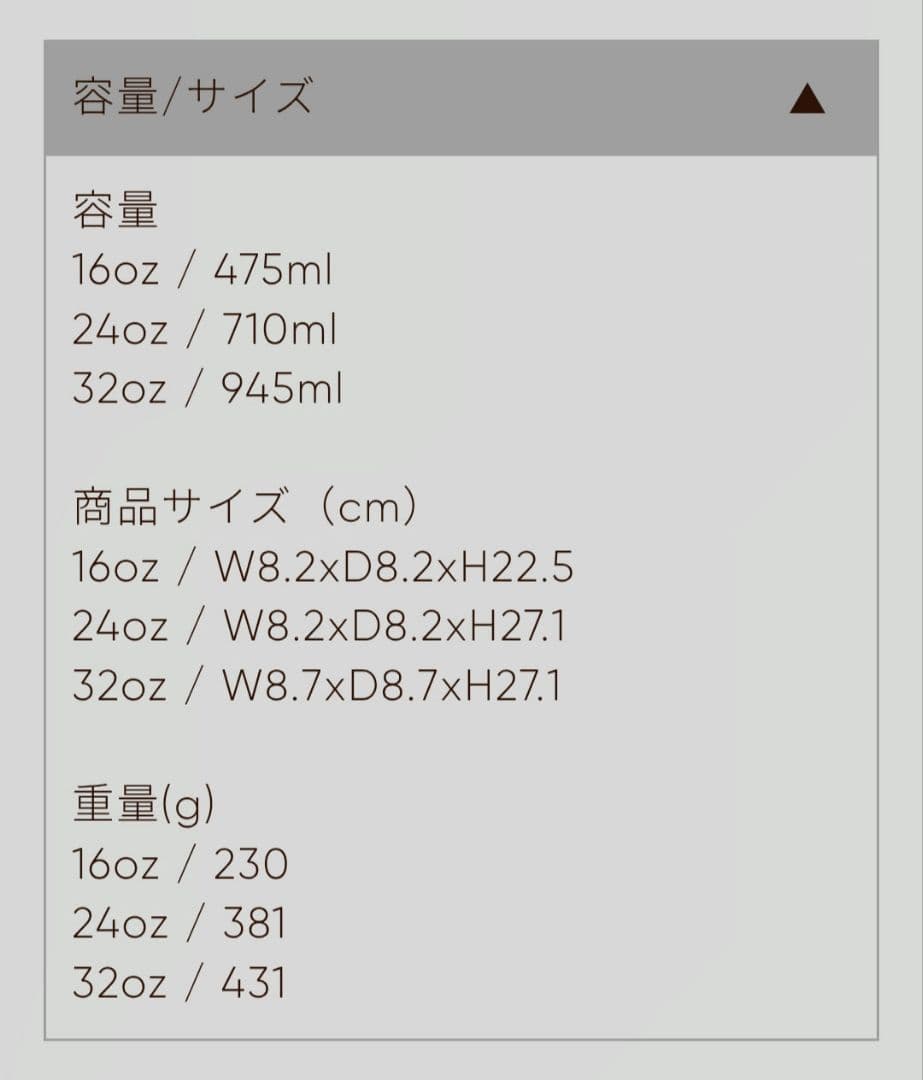Image resolution: width=923 pixels, height=1080 pixels.
Task: Click the 重量(g) heading
Action: [x=144, y=806]
